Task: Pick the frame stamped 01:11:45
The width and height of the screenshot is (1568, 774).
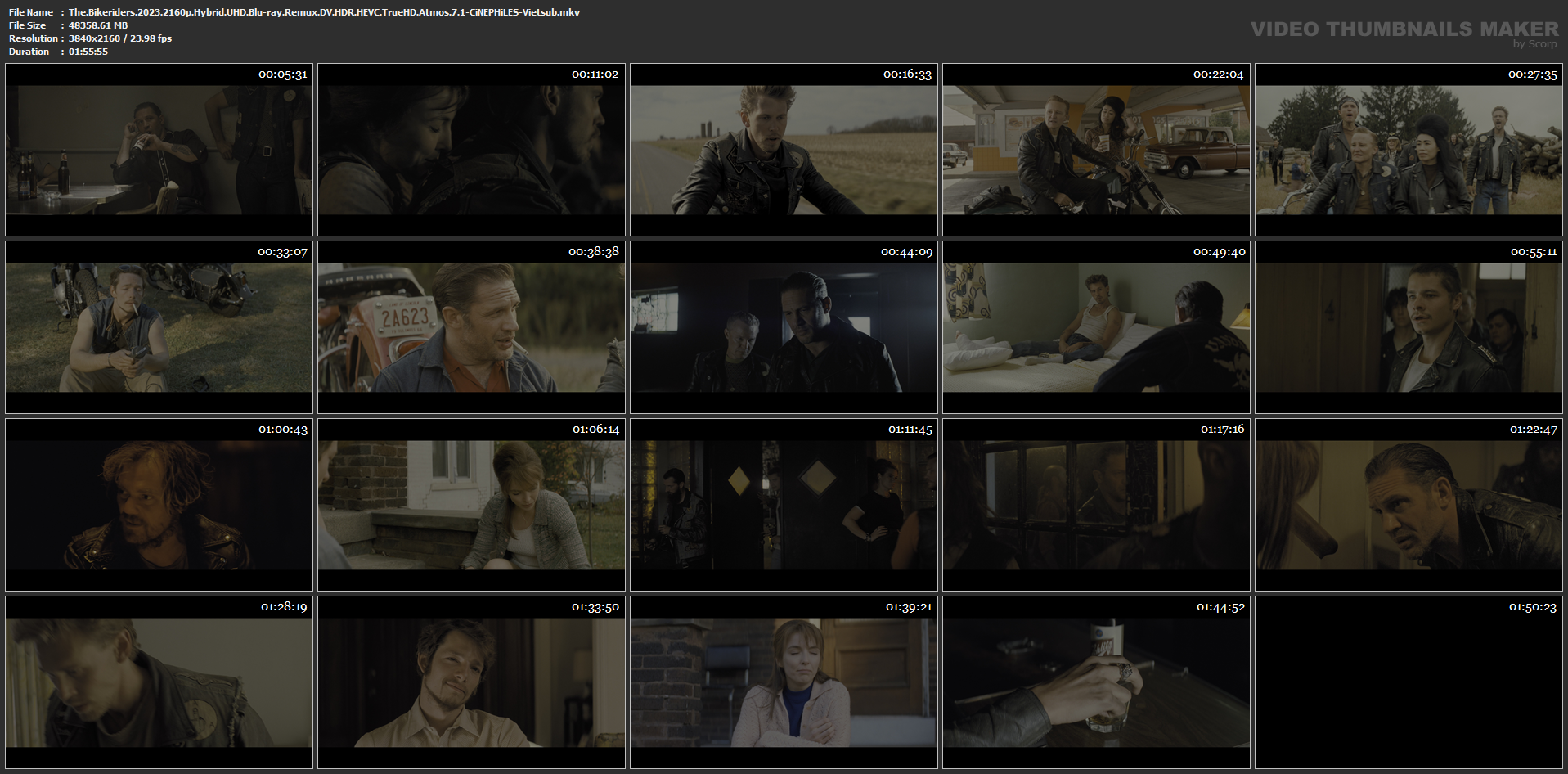Action: [784, 505]
